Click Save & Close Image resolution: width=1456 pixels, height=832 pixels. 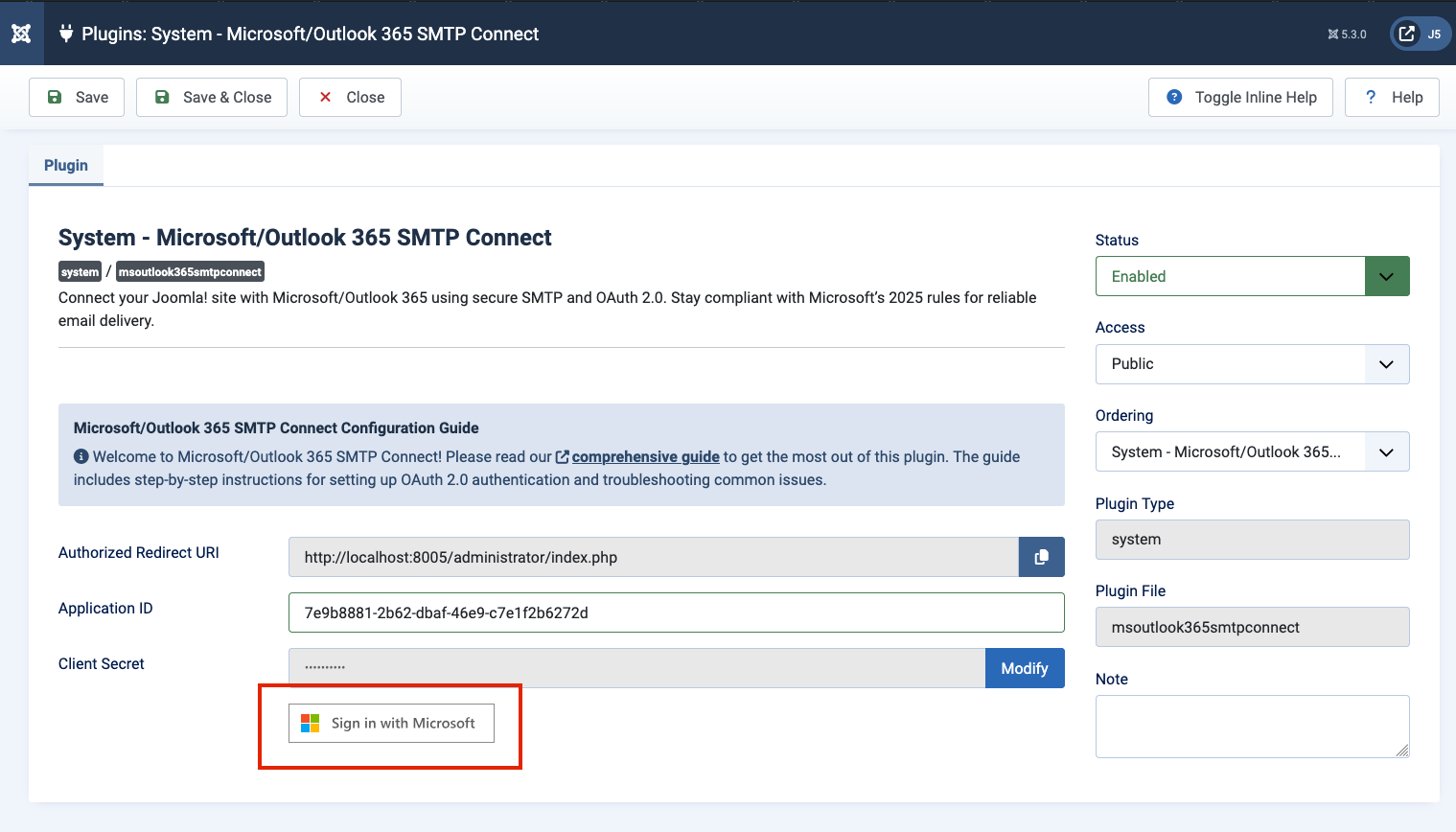212,97
